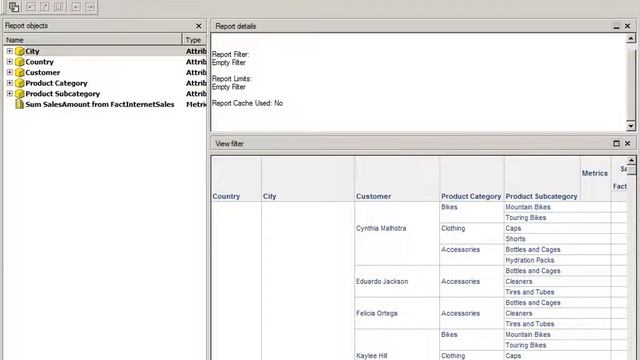
Task: Select Product Category in Report objects
Action: 105,83
